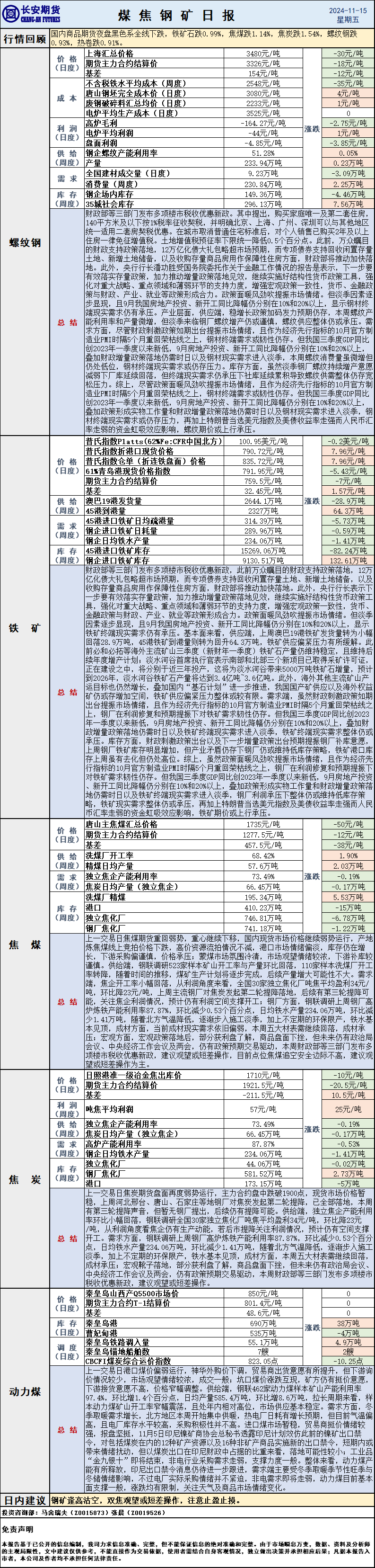This screenshot has width=375, height=1568.
Task: Select the 精煤日均产量 row label
Action: pyautogui.click(x=109, y=865)
